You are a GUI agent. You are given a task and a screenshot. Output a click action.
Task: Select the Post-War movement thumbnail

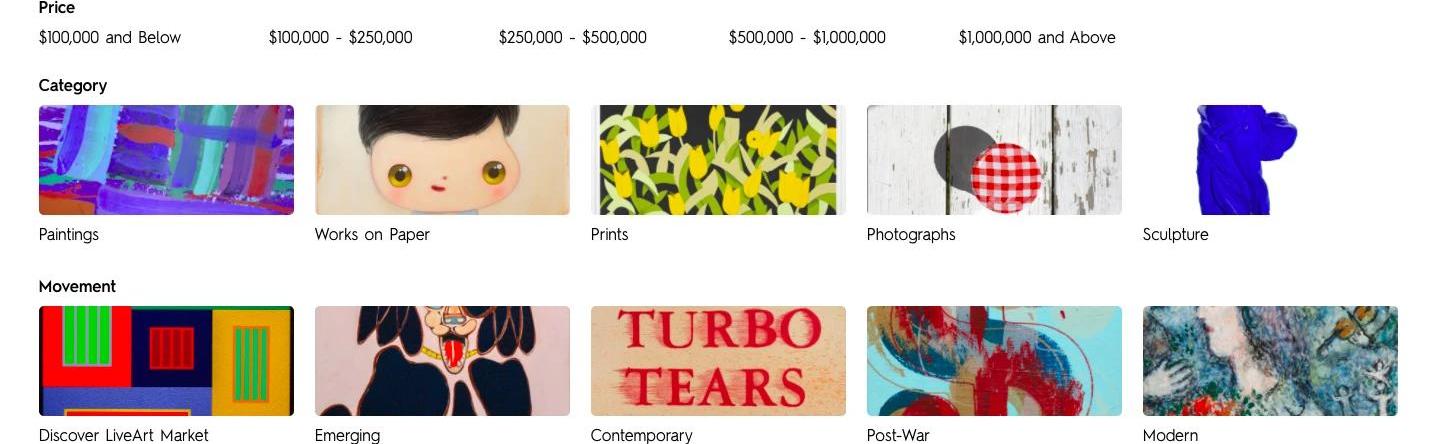click(x=994, y=361)
